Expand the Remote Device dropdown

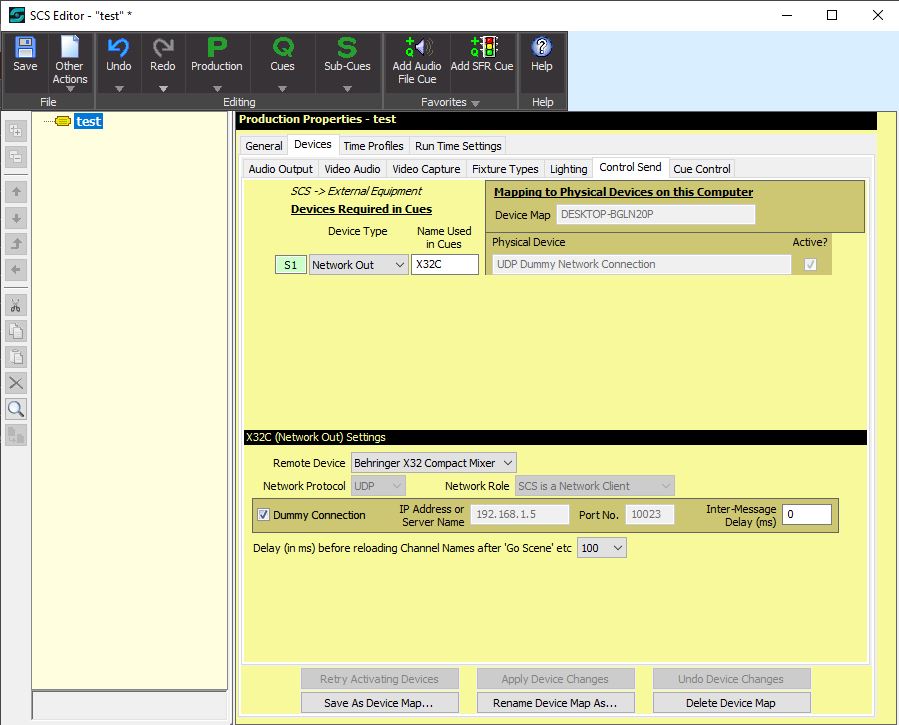click(434, 463)
